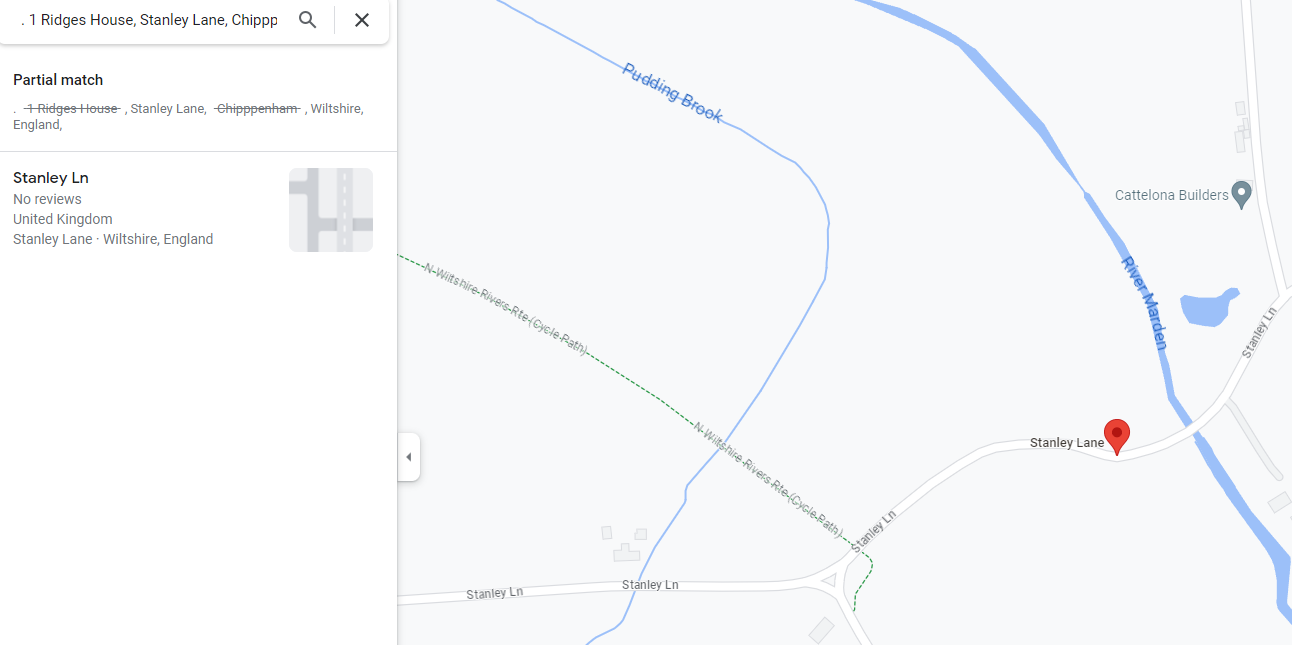Click the Stanley Lane label beside pin
This screenshot has width=1292, height=645.
[x=1067, y=442]
